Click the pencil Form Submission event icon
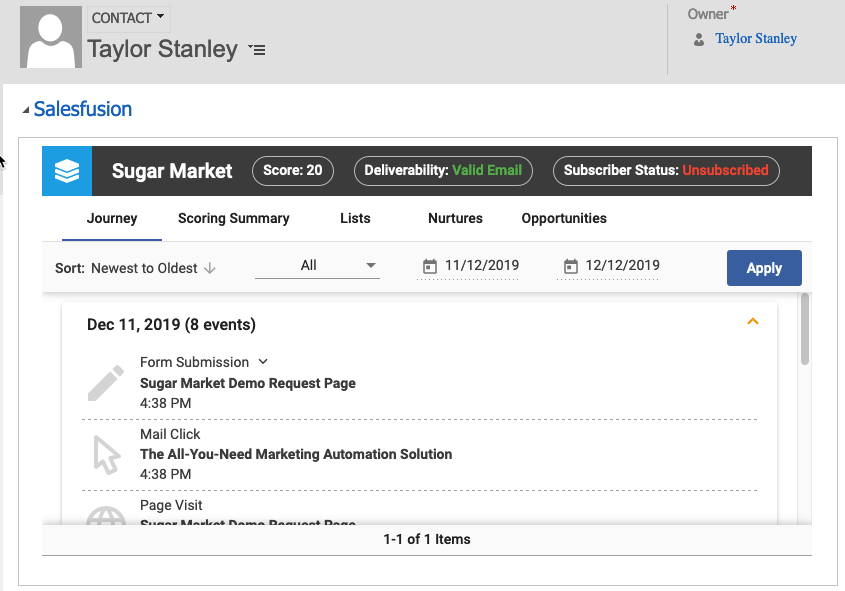This screenshot has width=845, height=591. pos(106,383)
